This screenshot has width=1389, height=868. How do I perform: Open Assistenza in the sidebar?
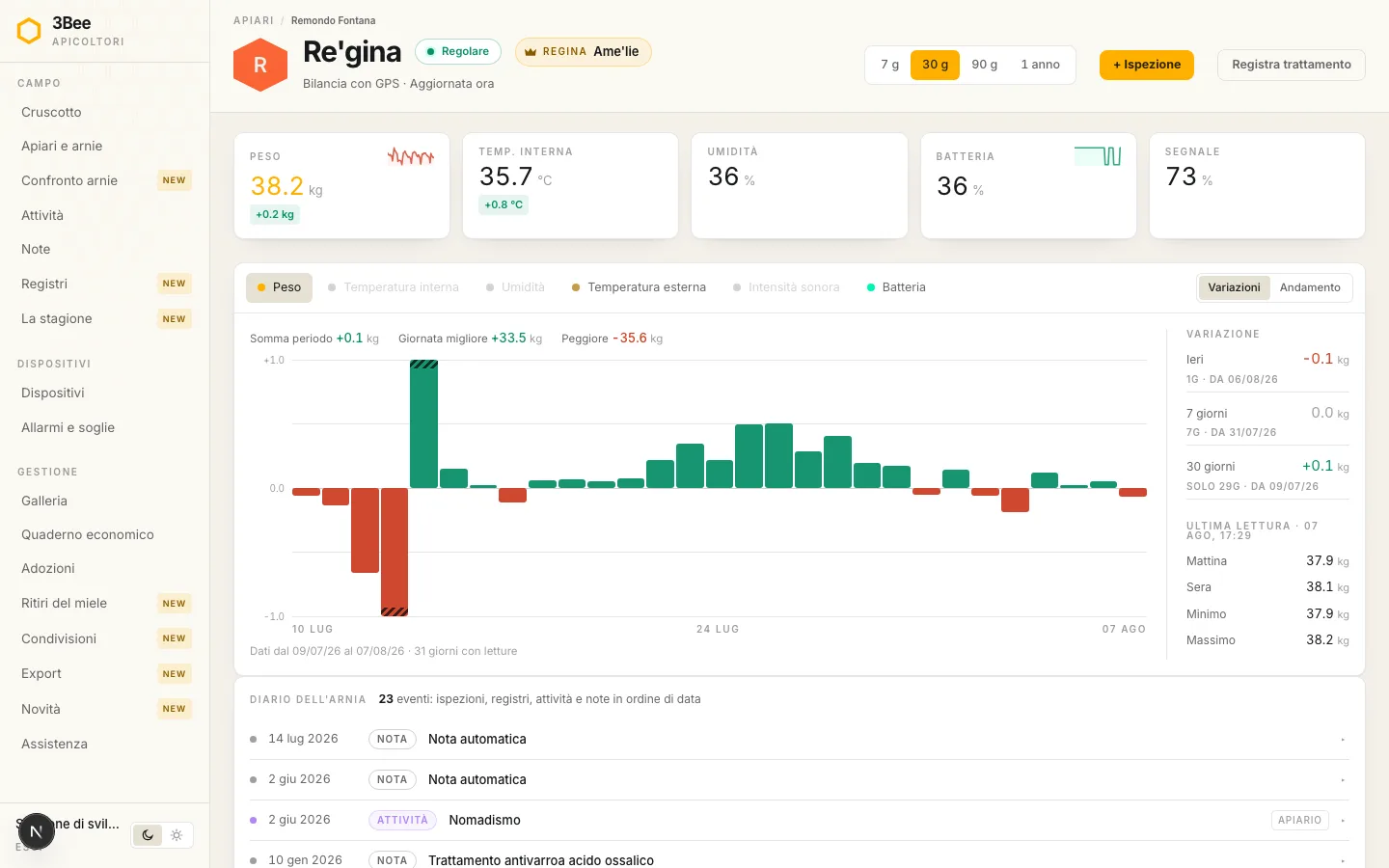coord(105,744)
